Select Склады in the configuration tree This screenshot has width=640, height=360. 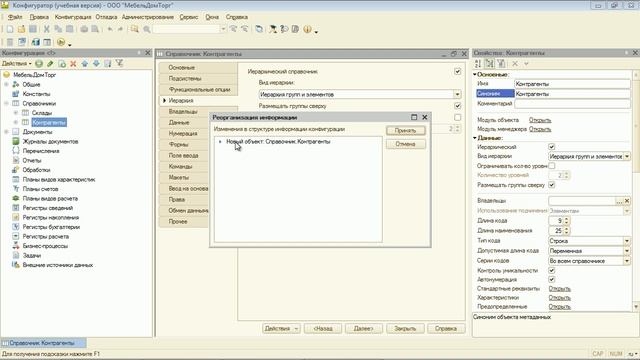tap(42, 113)
